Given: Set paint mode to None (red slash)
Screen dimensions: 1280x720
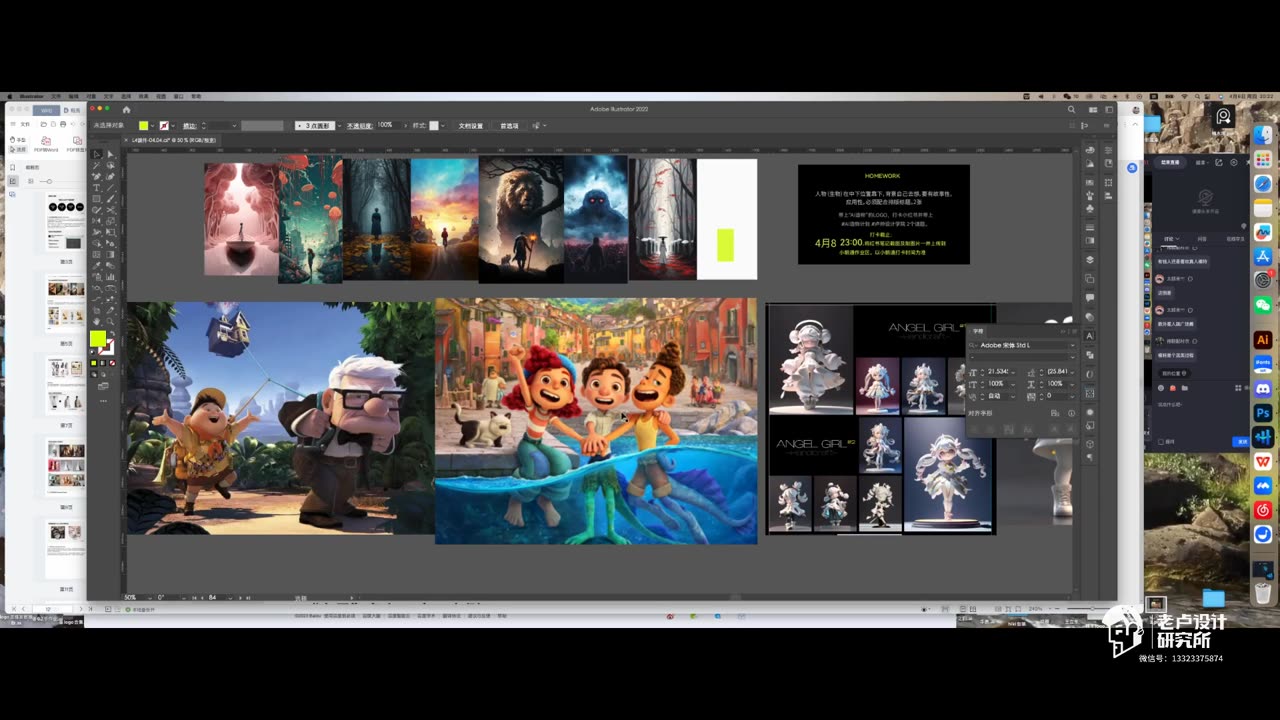Looking at the screenshot, I should 112,363.
